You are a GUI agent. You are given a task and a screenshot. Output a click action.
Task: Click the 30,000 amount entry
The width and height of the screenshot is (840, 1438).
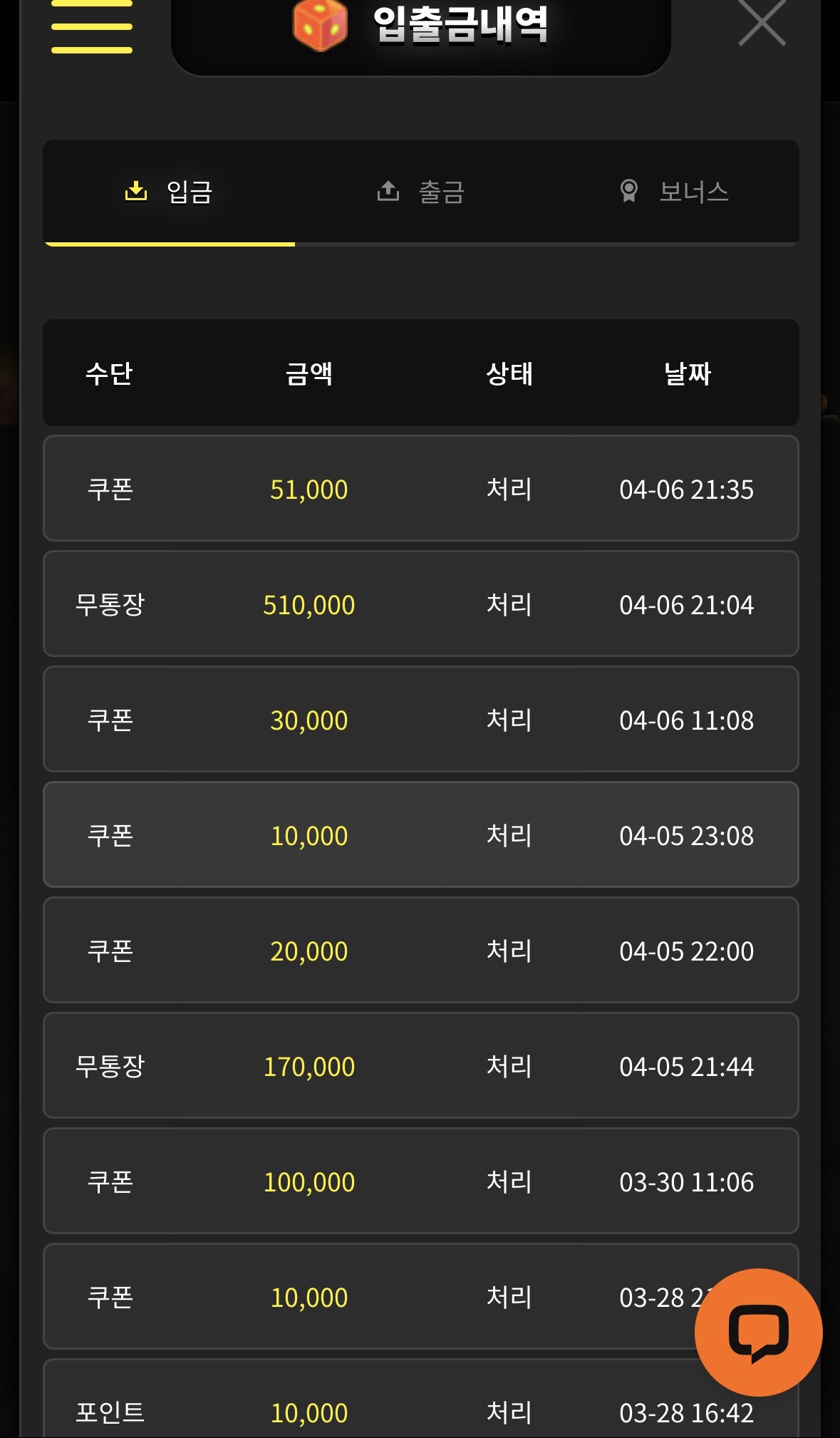(308, 720)
